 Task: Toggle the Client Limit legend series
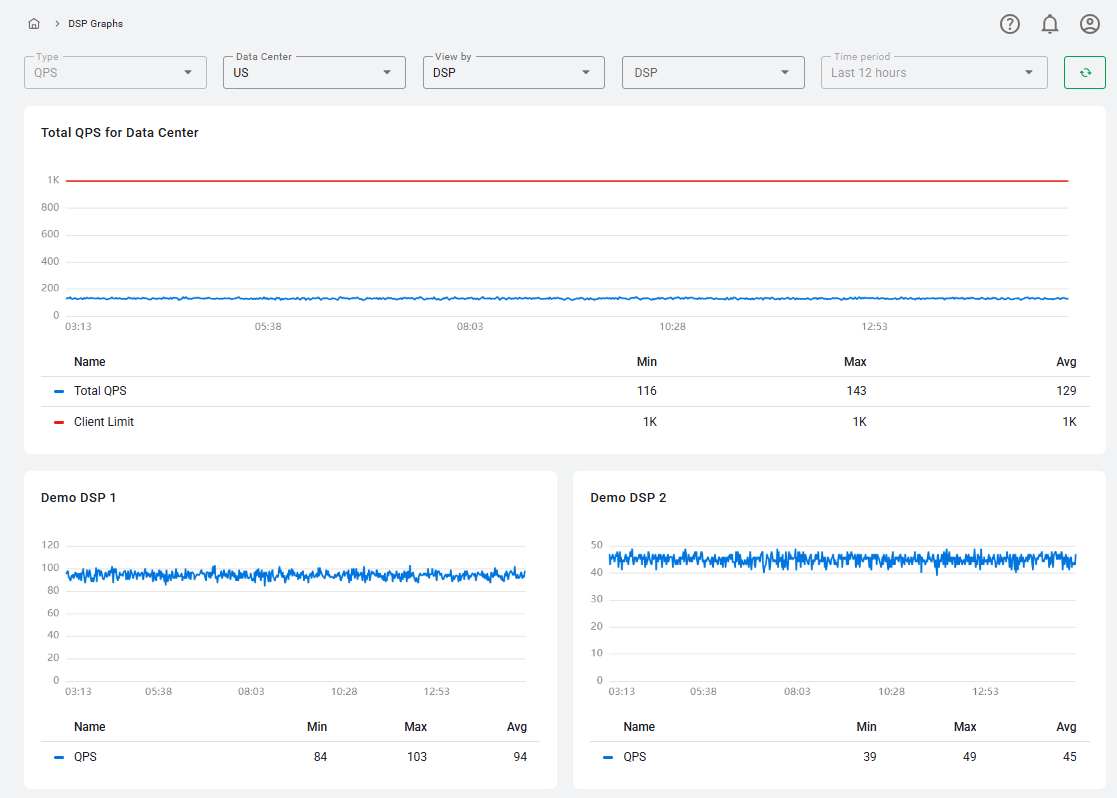click(x=103, y=422)
